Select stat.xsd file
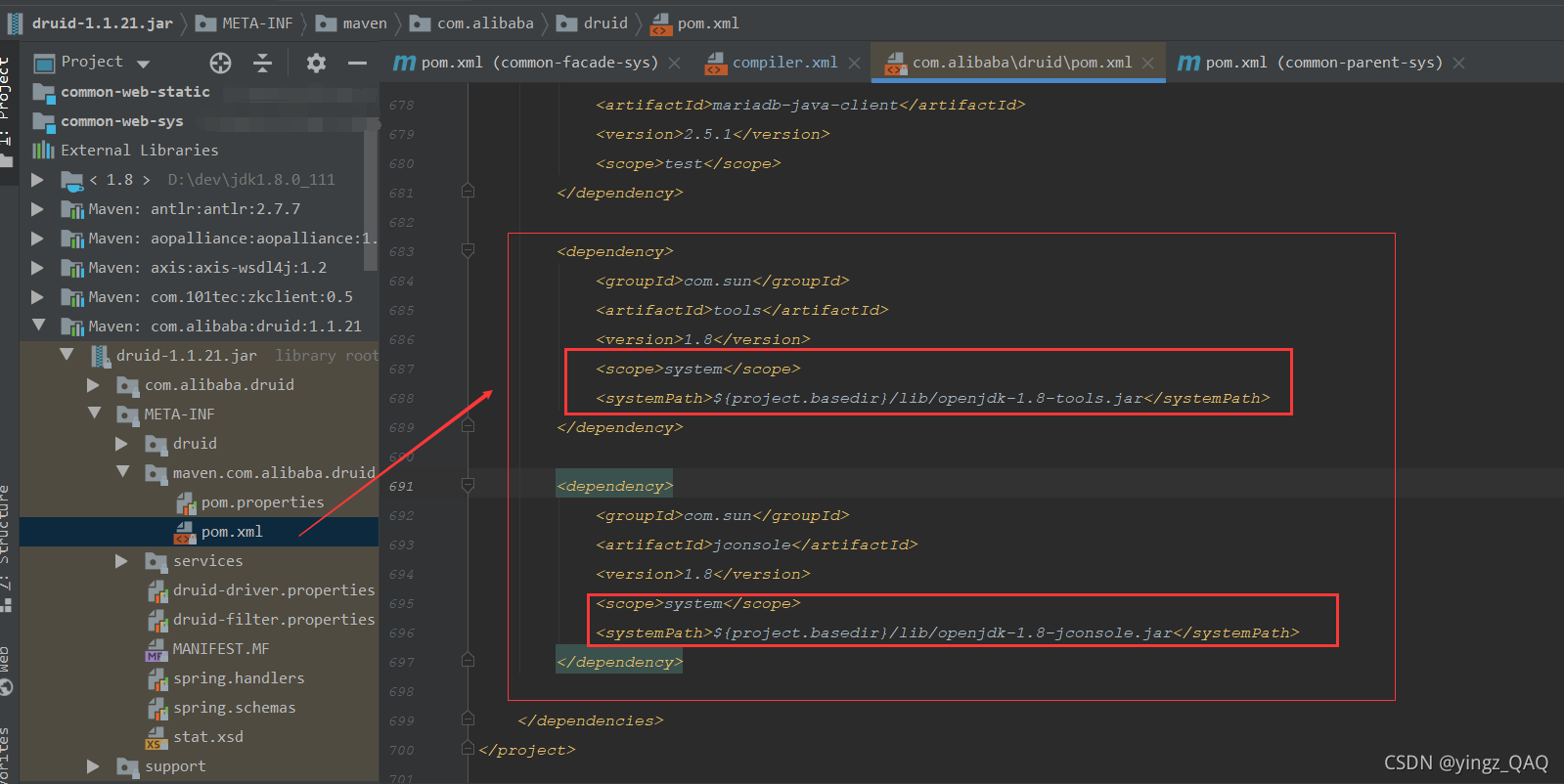This screenshot has width=1564, height=784. [208, 737]
